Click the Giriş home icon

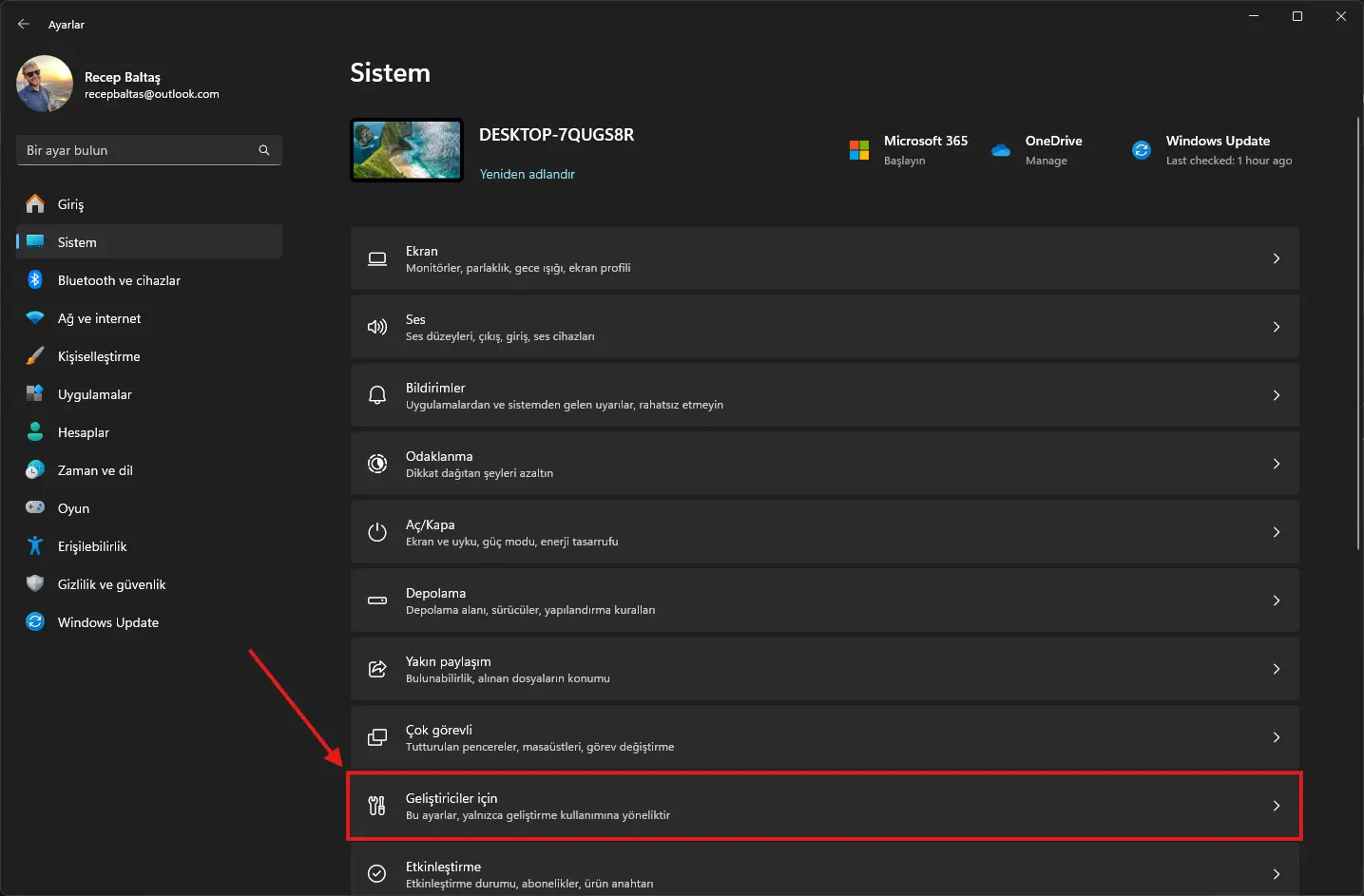[35, 203]
